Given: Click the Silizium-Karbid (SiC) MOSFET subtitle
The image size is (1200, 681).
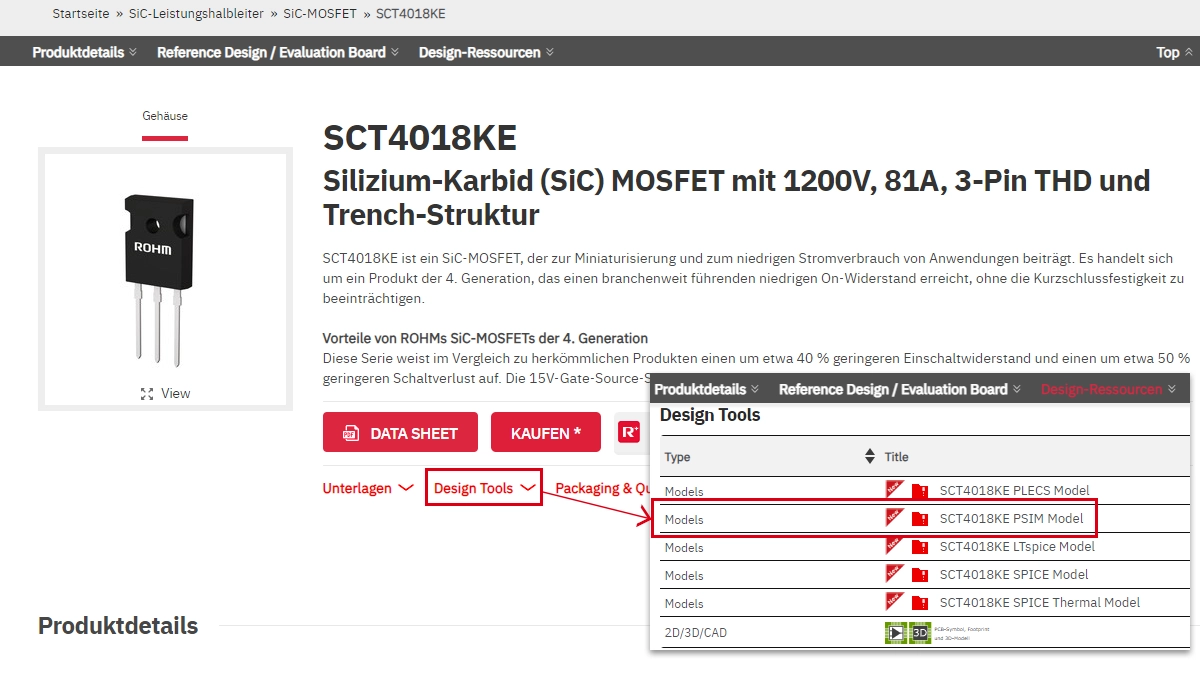Looking at the screenshot, I should coord(737,198).
